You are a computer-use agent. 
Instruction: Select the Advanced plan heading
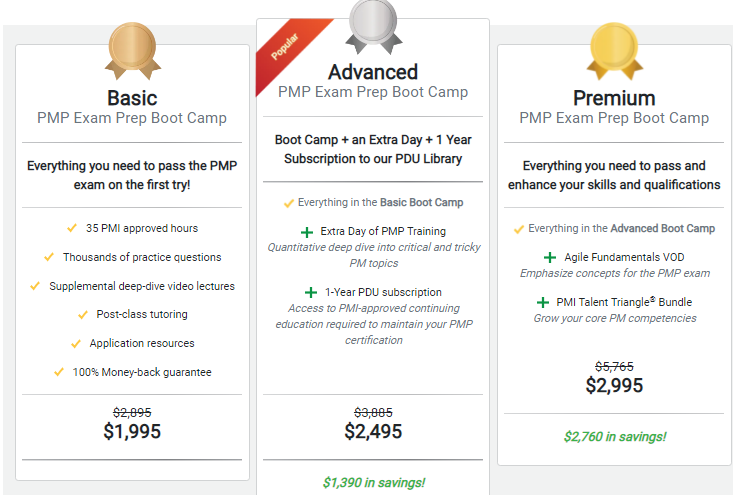373,72
